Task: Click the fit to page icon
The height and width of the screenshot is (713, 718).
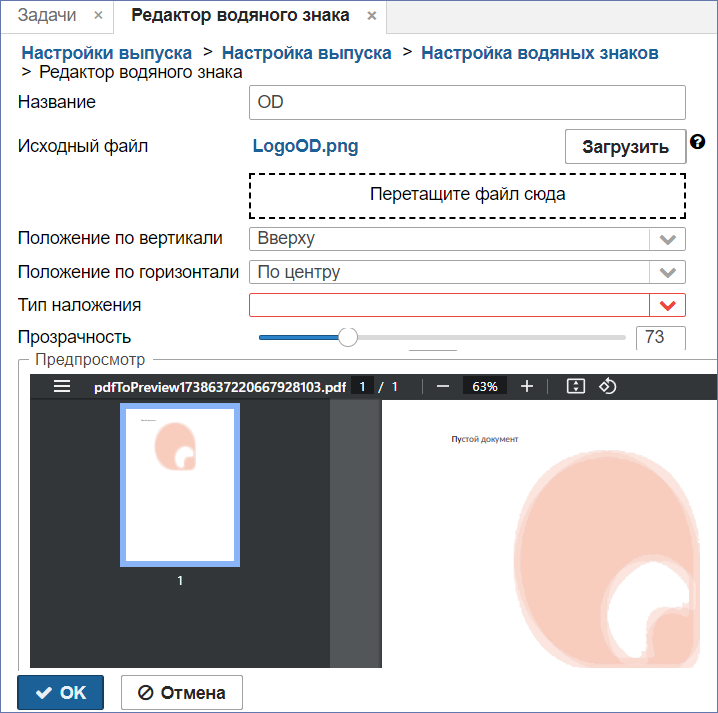Action: point(576,386)
